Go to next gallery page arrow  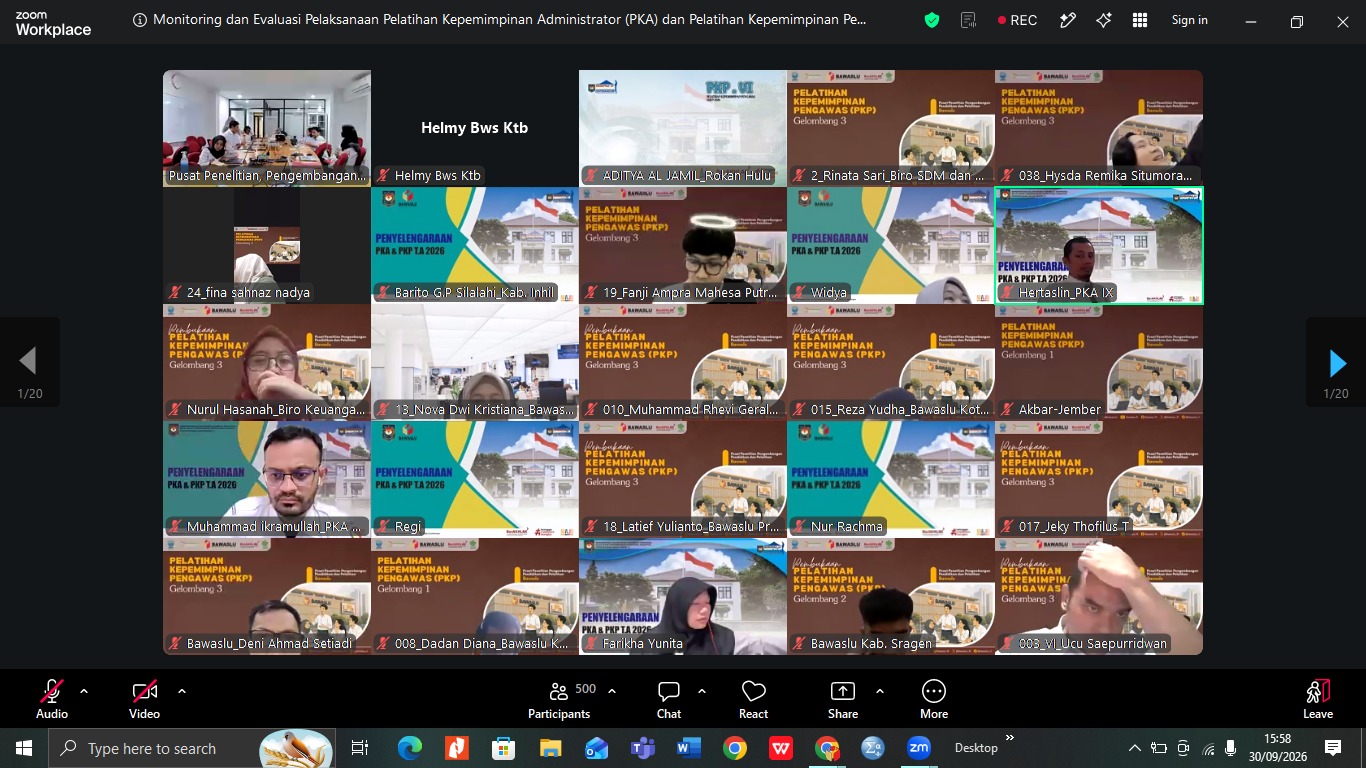click(1337, 363)
